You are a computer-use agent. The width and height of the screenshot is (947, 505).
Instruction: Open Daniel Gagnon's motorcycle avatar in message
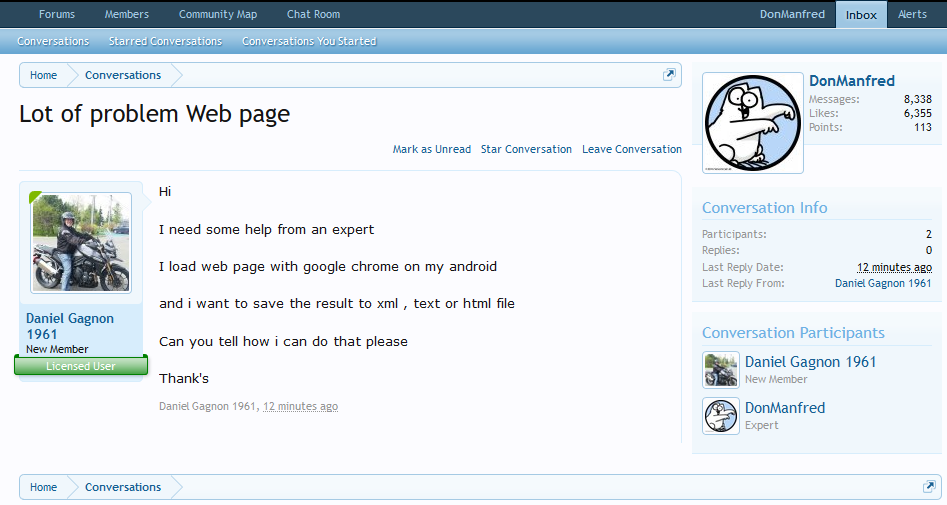pyautogui.click(x=81, y=243)
